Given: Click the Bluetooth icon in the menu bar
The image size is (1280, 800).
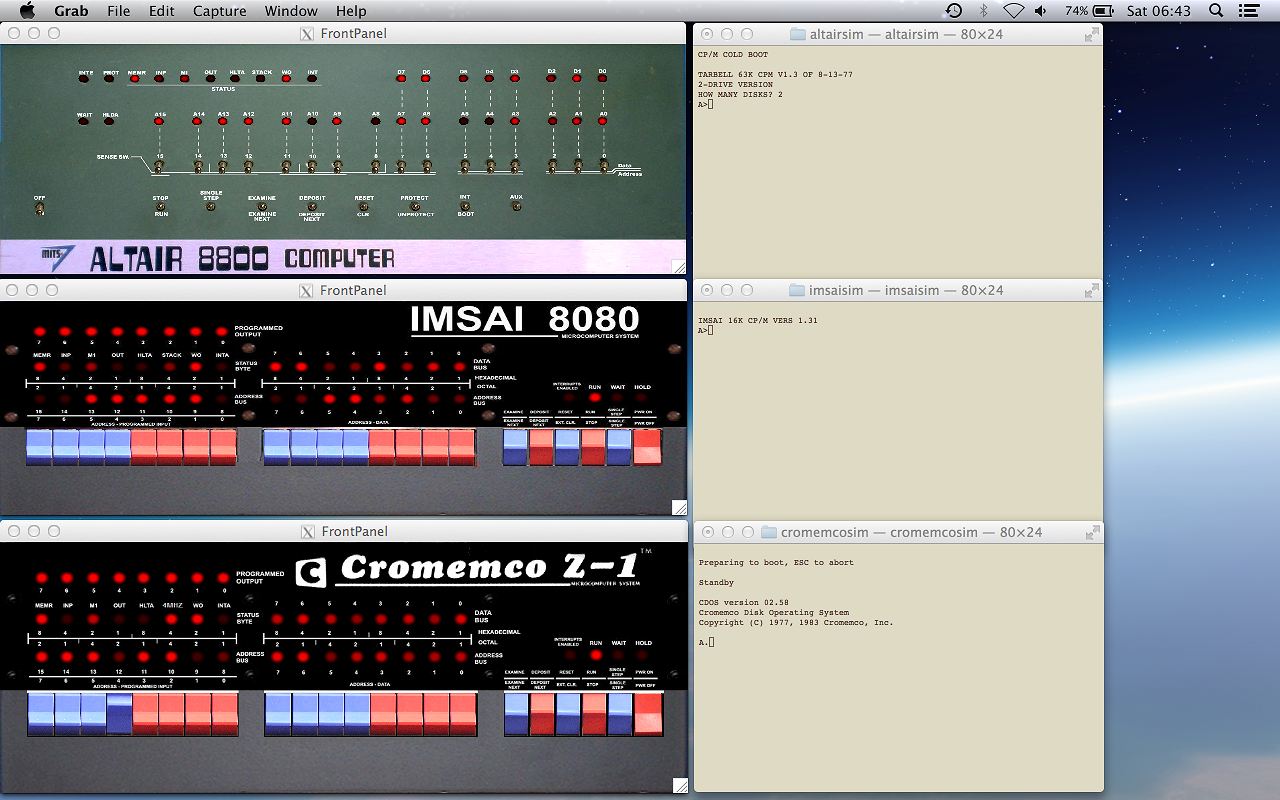Looking at the screenshot, I should [x=983, y=11].
